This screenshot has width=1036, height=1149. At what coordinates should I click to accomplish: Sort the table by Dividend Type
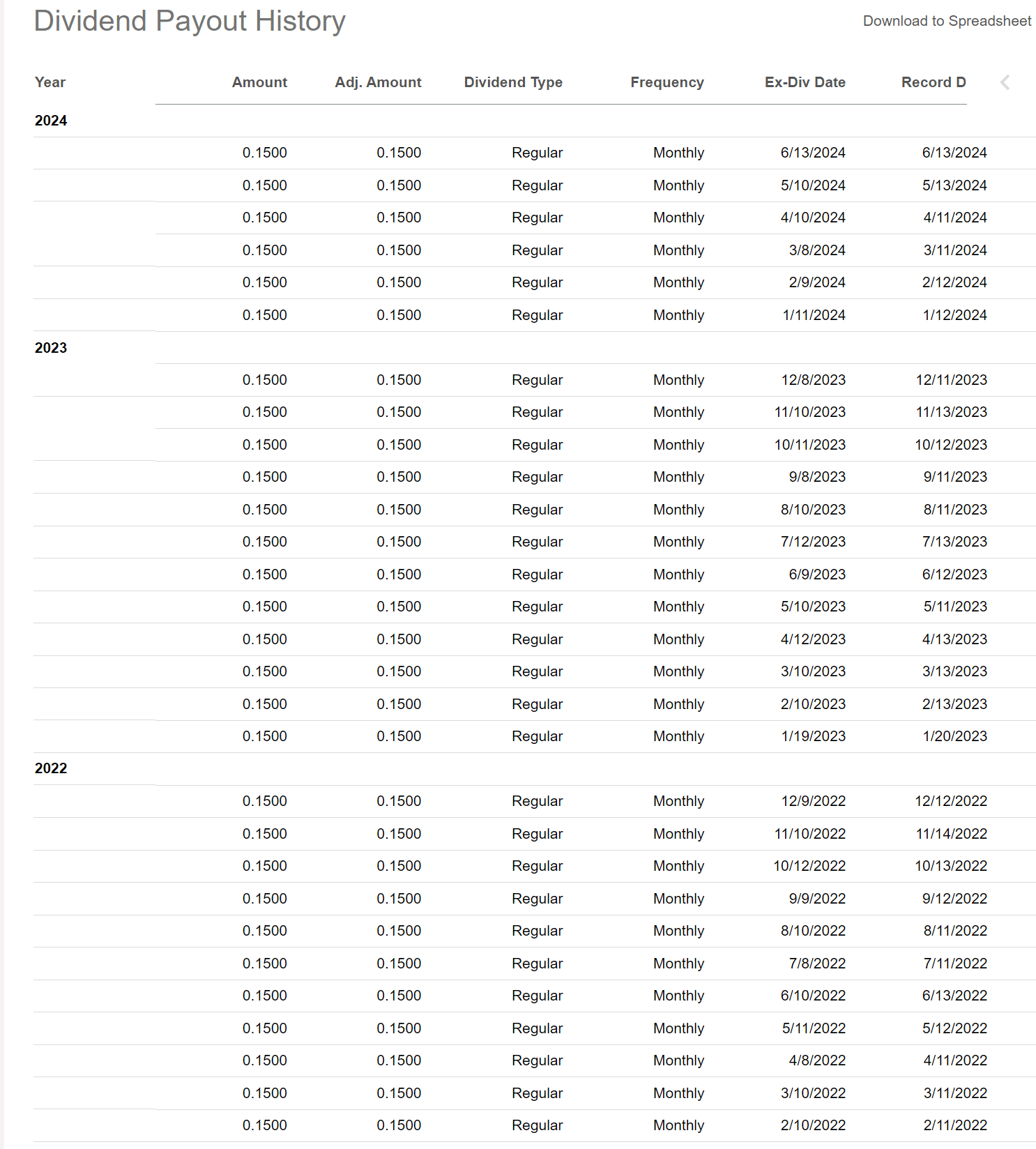[512, 82]
